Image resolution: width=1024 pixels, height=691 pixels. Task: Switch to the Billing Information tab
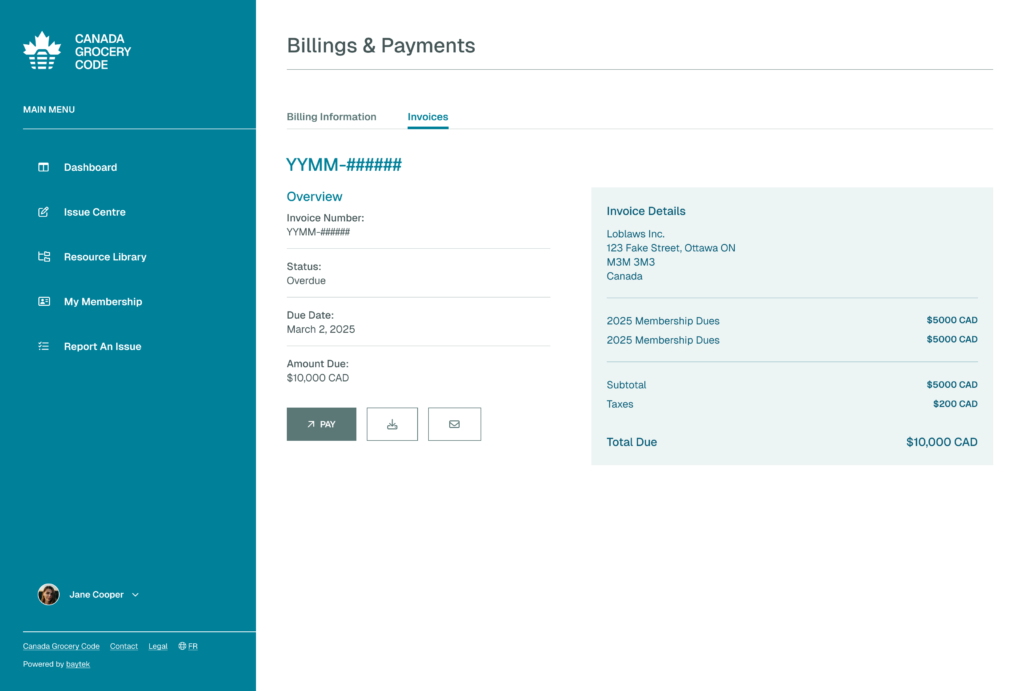tap(331, 117)
